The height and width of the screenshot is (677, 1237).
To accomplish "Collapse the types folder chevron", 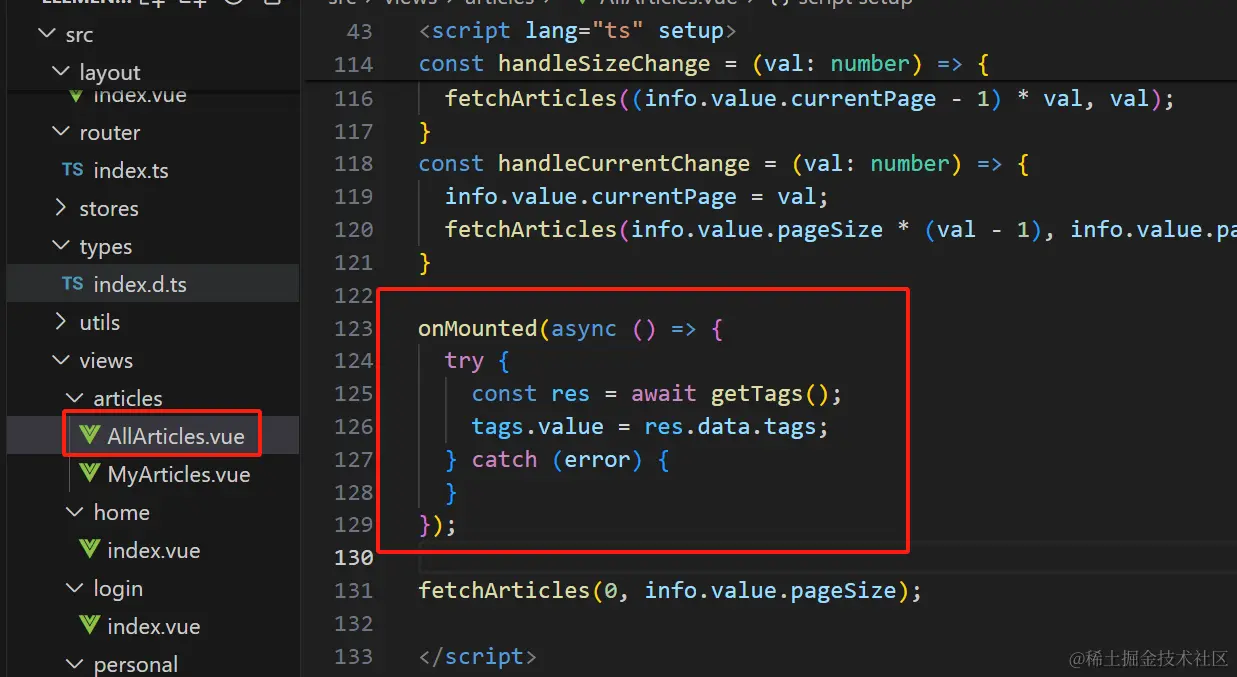I will pyautogui.click(x=60, y=246).
